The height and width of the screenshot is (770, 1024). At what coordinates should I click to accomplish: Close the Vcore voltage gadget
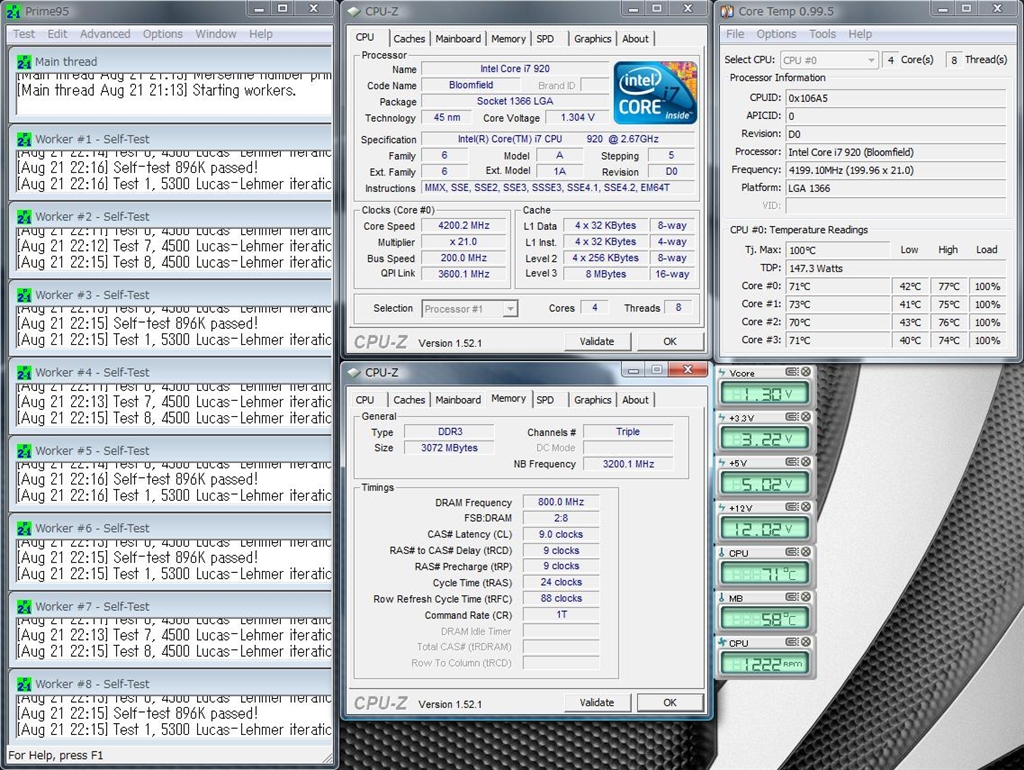point(805,373)
